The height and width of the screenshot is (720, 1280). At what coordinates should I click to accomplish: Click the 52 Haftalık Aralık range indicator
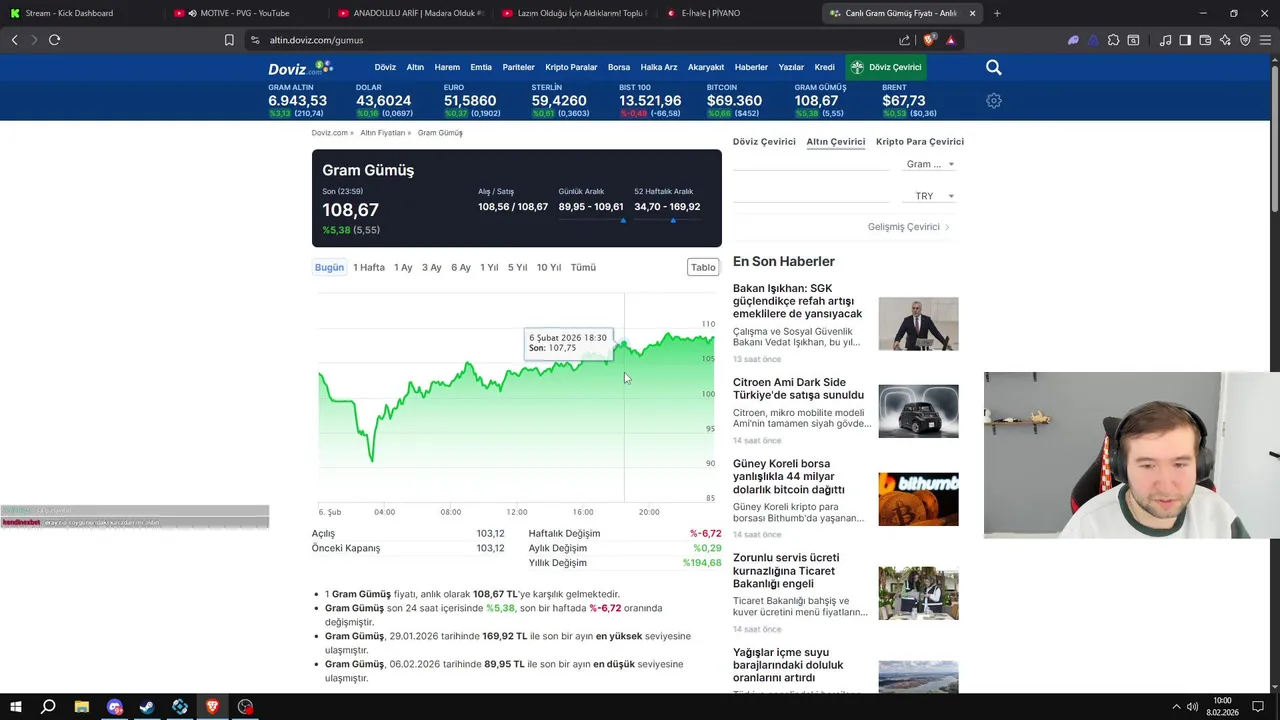tap(667, 220)
